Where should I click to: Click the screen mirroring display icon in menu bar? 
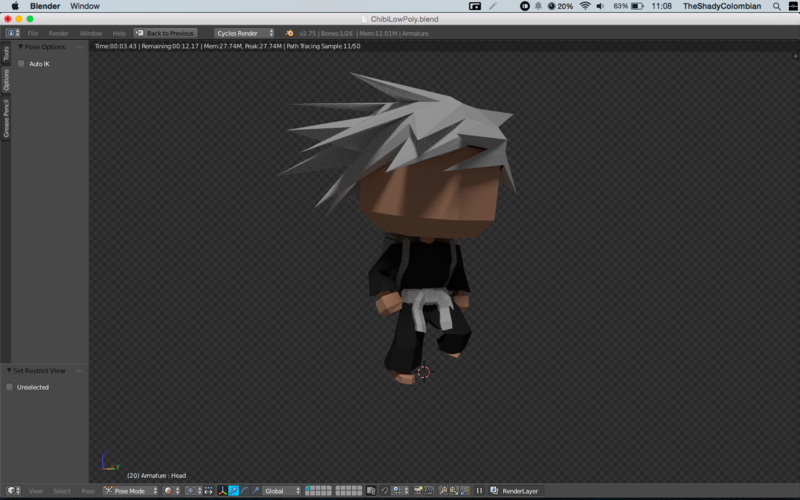[474, 6]
